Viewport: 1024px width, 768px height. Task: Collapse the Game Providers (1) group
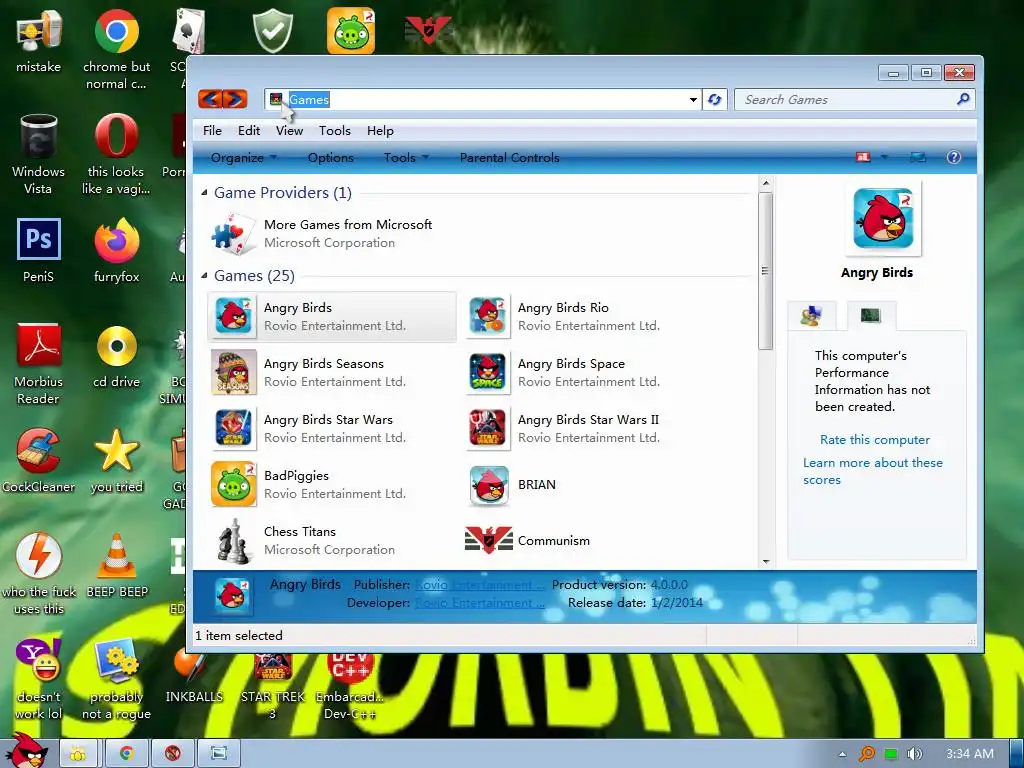point(204,193)
